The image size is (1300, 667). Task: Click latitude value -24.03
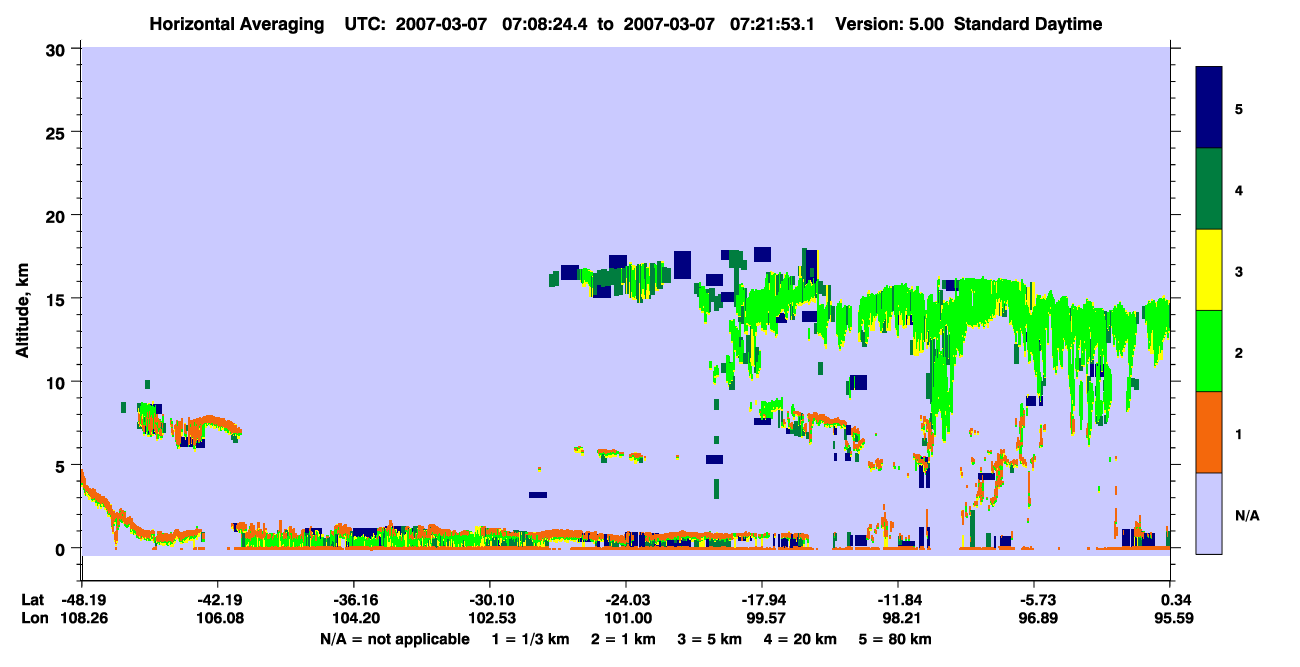point(625,600)
